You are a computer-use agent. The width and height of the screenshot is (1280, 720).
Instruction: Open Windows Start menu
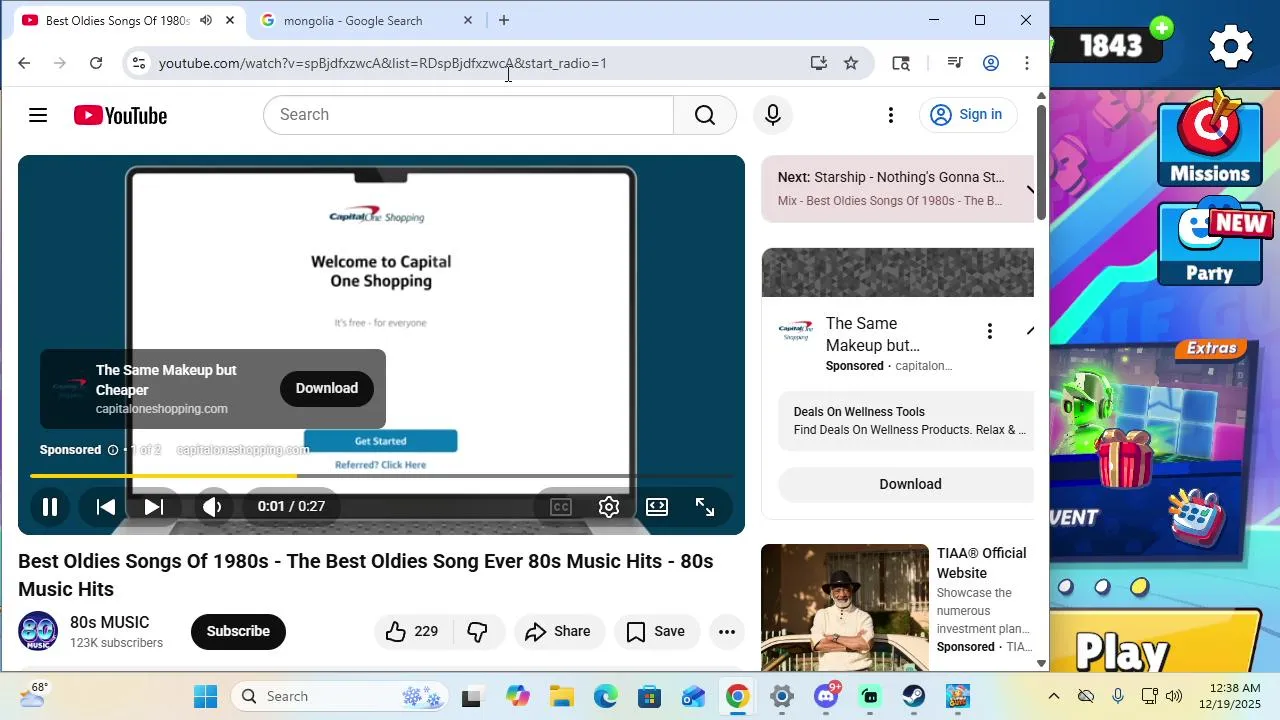pos(205,696)
